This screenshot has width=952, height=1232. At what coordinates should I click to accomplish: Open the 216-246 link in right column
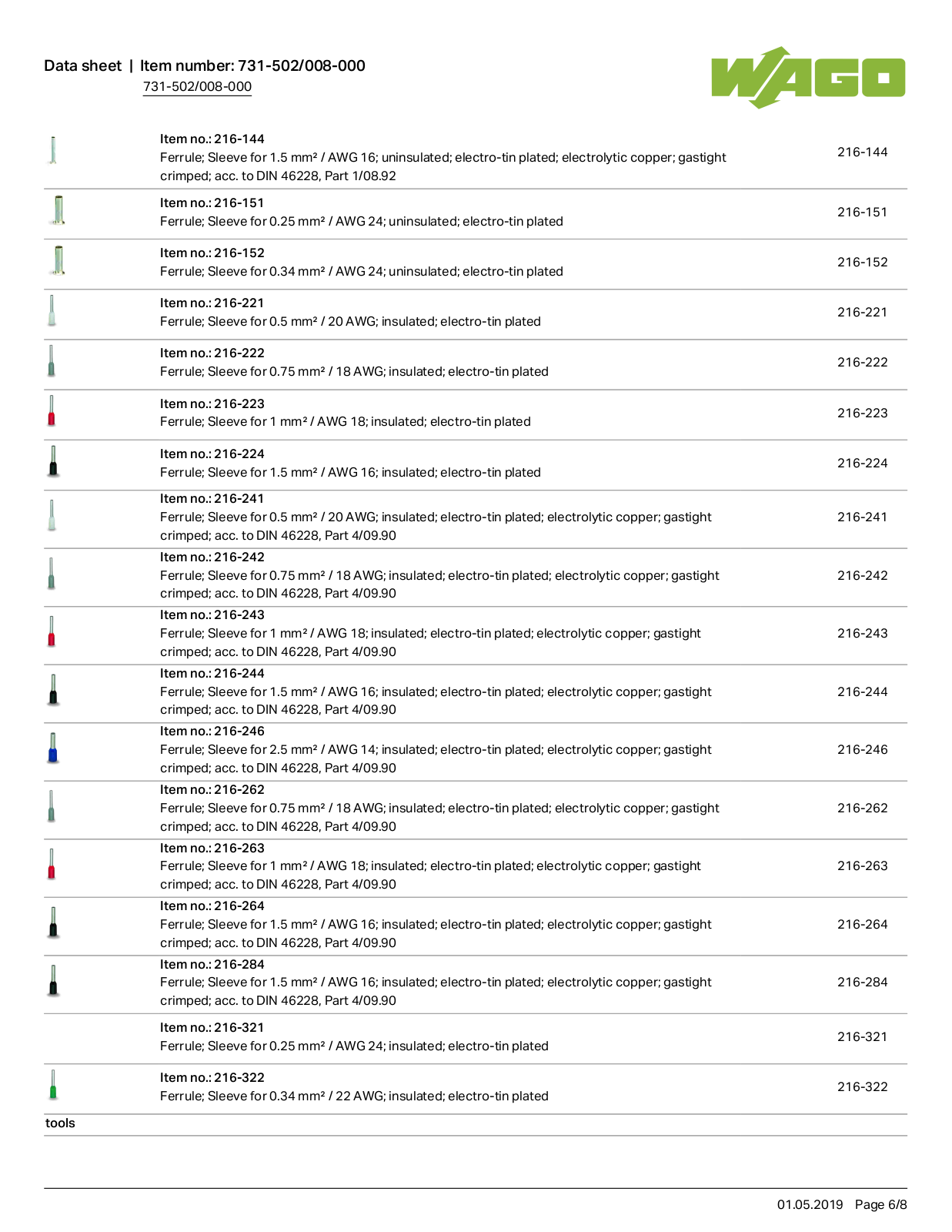pos(862,749)
